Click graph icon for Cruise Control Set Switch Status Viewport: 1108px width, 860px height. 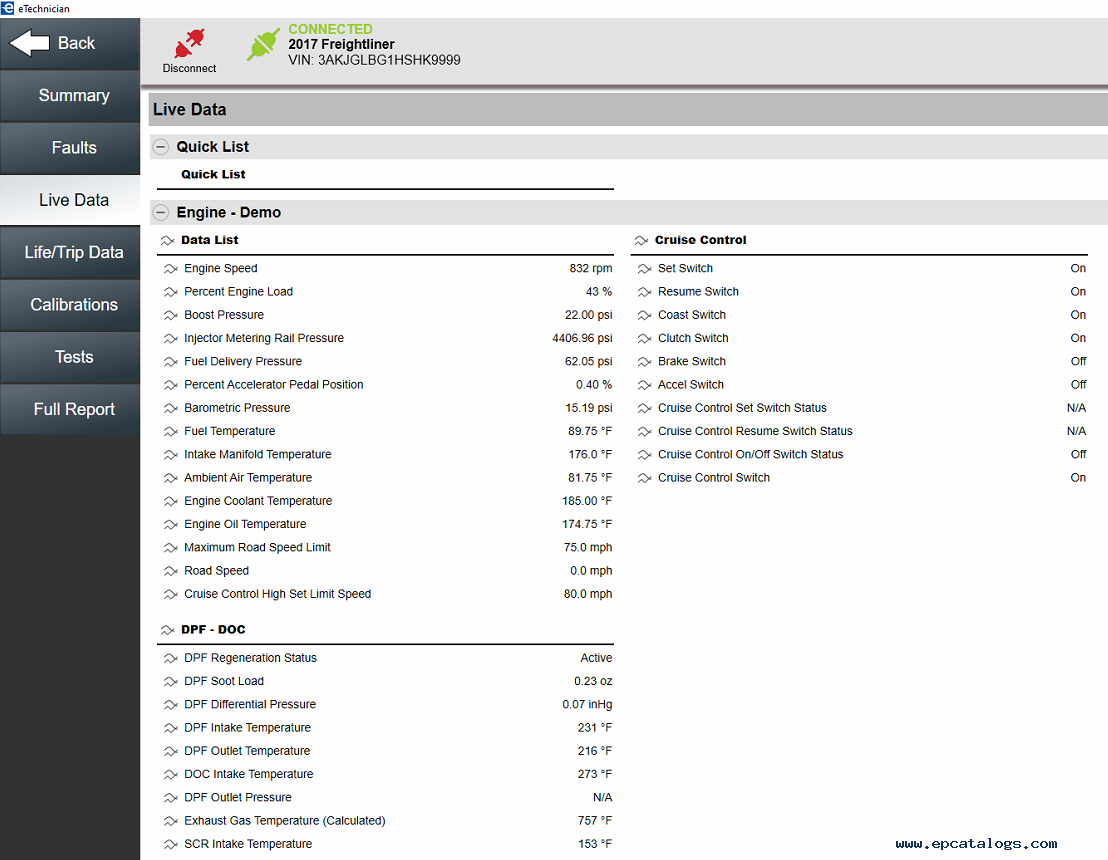tap(644, 408)
